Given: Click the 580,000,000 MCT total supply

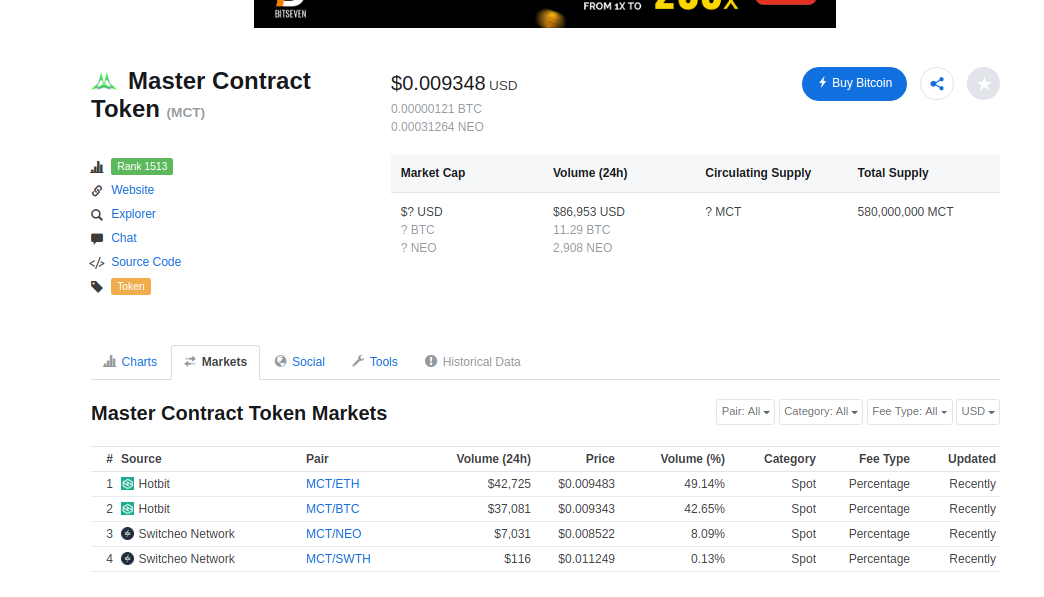Looking at the screenshot, I should (906, 212).
